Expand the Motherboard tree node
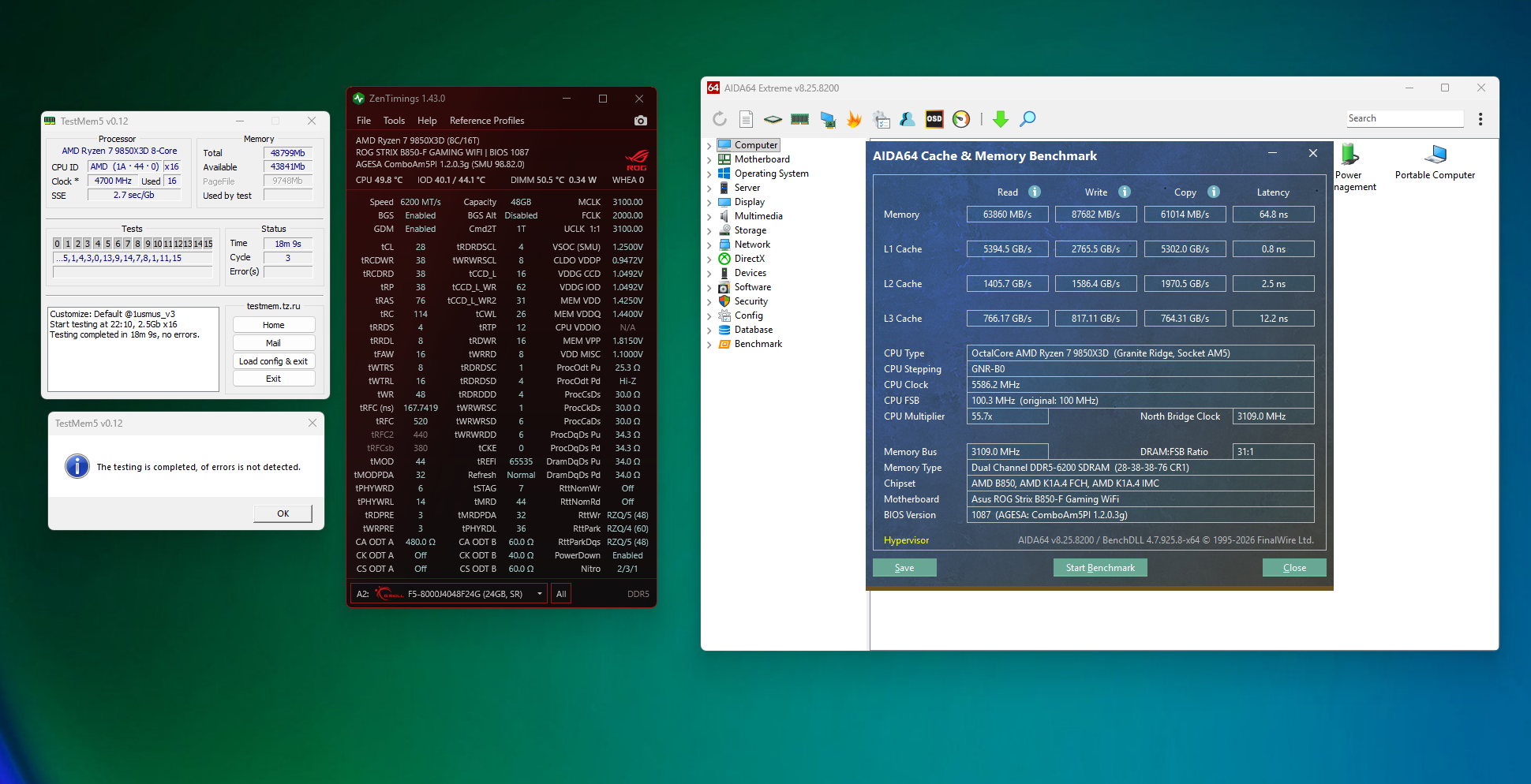This screenshot has width=1531, height=784. pos(709,160)
